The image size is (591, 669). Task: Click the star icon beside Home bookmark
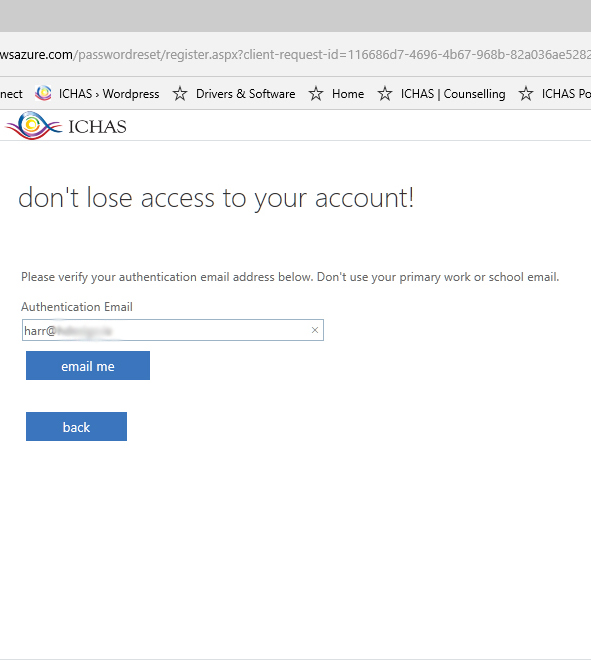[316, 93]
